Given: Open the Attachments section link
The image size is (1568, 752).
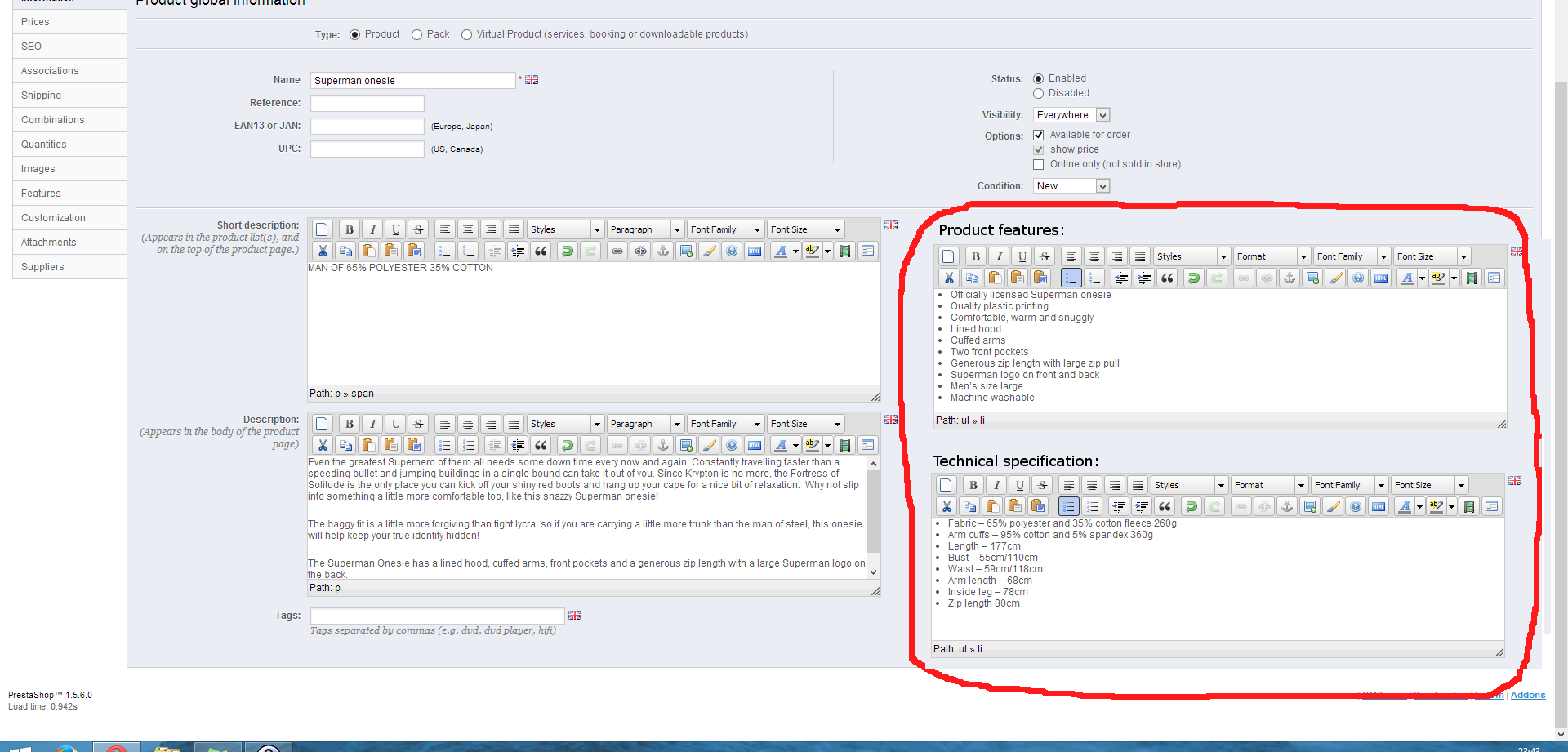Looking at the screenshot, I should [x=69, y=243].
